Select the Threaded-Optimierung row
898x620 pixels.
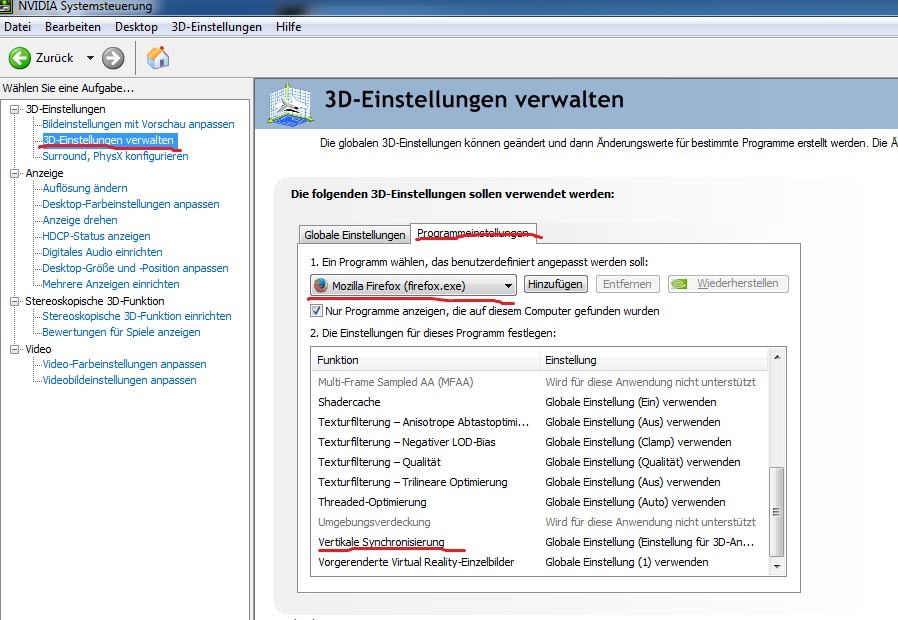pyautogui.click(x=540, y=503)
